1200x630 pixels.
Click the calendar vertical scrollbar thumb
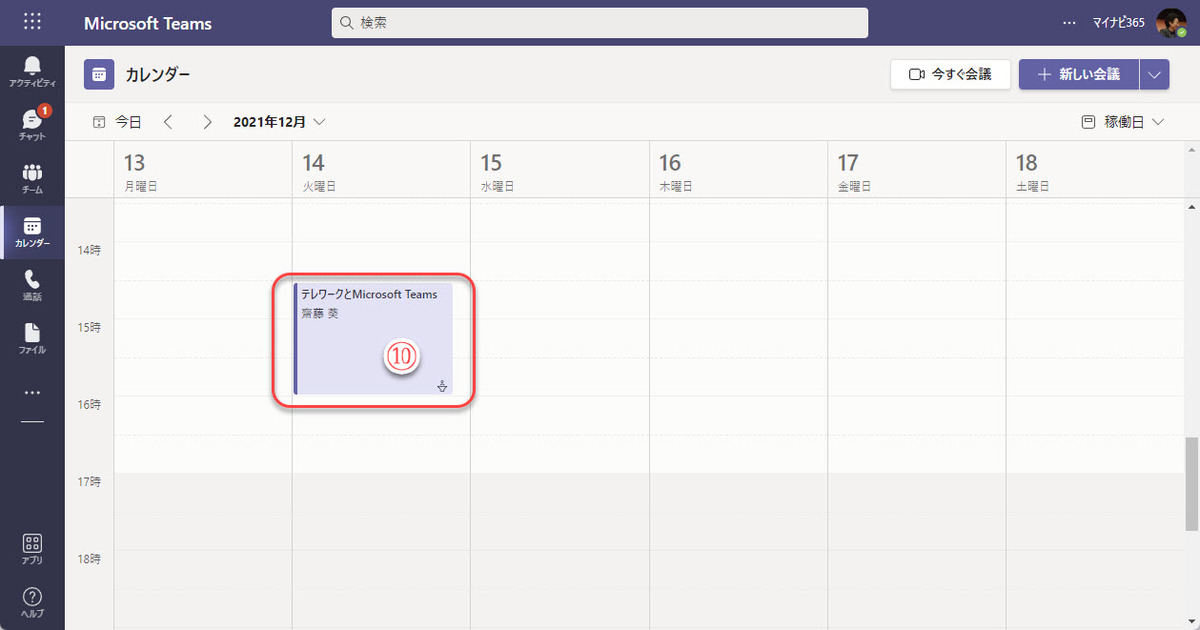(1191, 483)
